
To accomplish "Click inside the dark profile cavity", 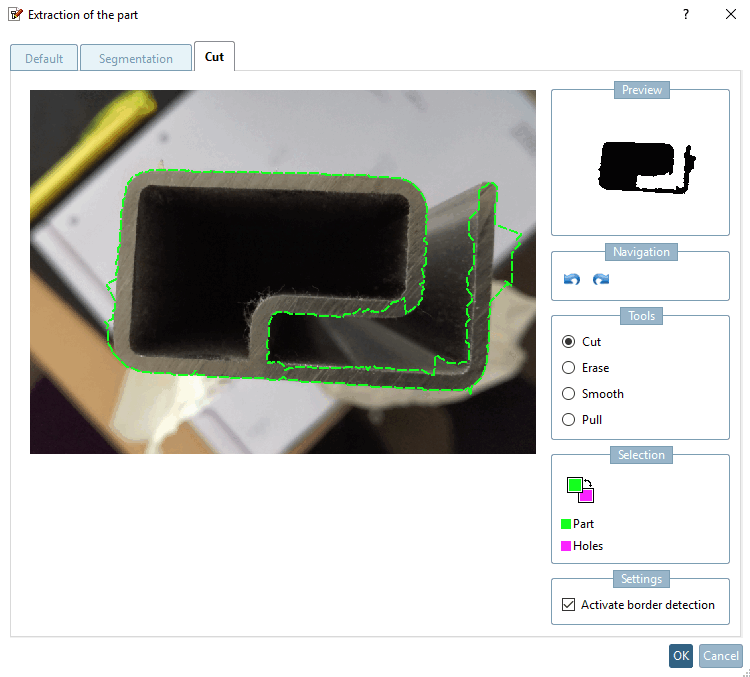I will [x=268, y=239].
